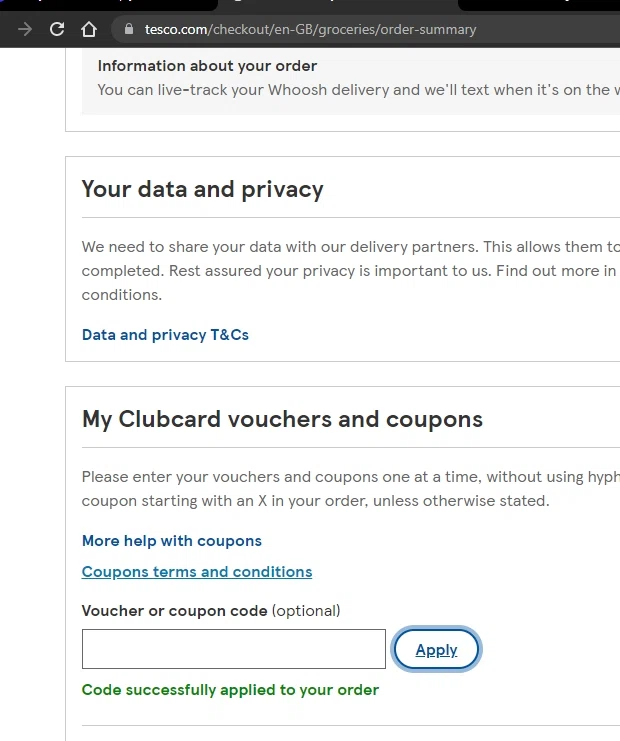Click the Whoosh delivery live-track text
Screen dimensions: 620x741
350,90
